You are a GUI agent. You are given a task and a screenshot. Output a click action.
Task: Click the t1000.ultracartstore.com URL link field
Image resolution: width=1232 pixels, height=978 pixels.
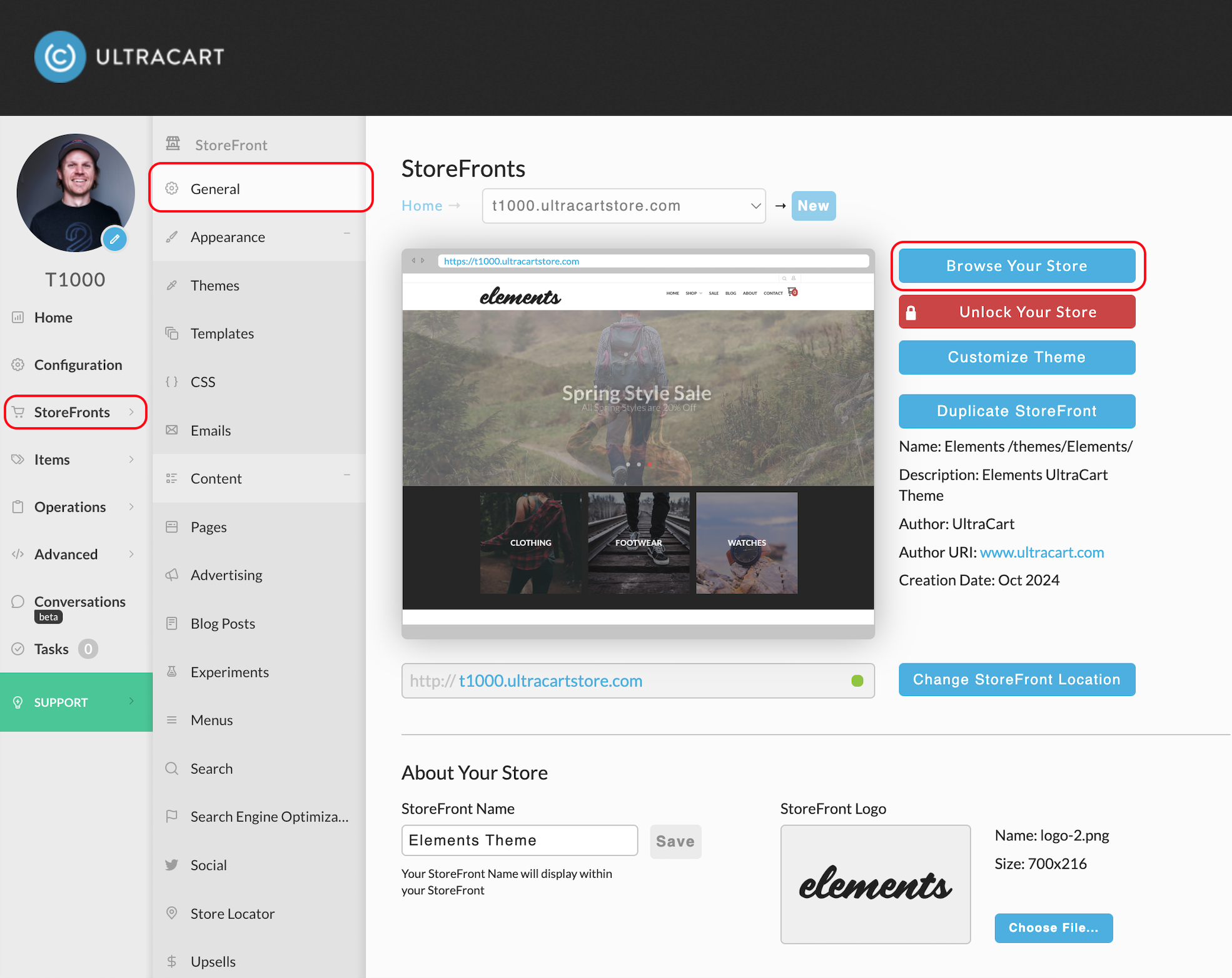click(x=638, y=680)
